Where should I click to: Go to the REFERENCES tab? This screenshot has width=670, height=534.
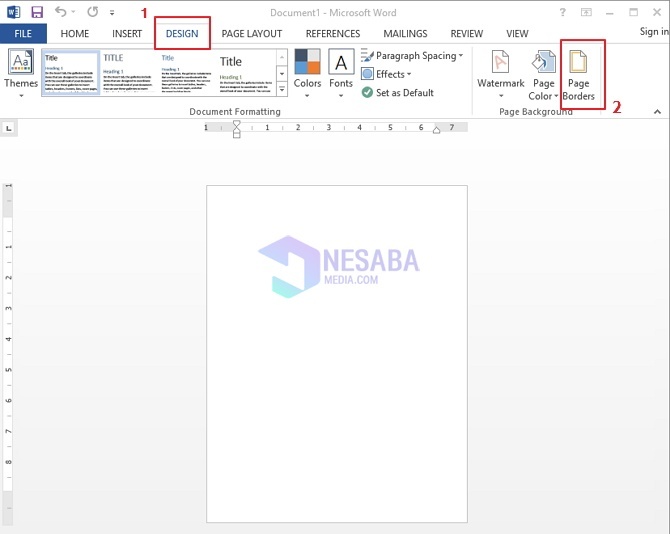(x=333, y=34)
